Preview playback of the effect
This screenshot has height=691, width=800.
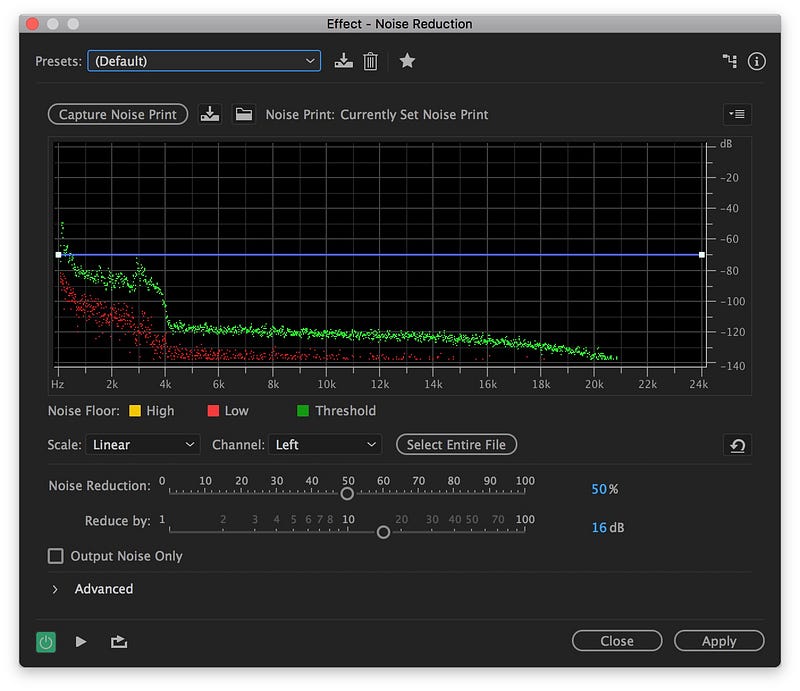pyautogui.click(x=81, y=641)
